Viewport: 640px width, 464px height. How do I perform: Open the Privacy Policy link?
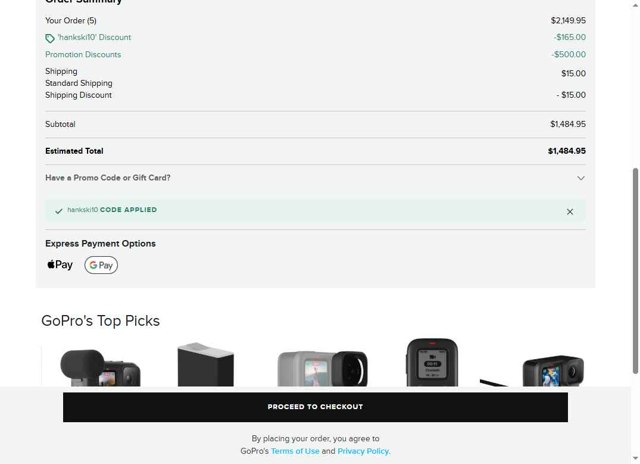[364, 451]
